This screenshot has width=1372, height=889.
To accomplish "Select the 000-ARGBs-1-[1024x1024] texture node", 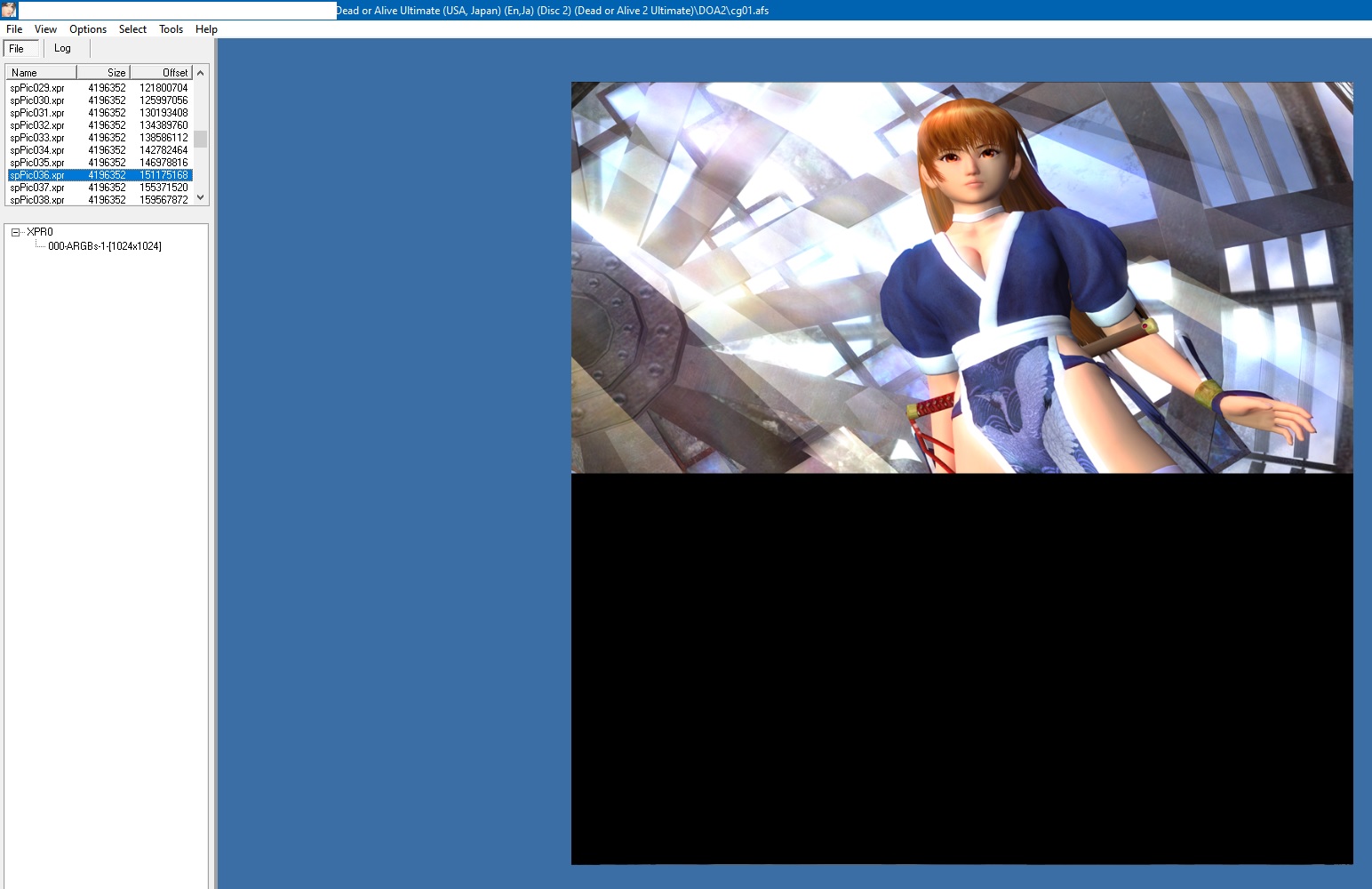I will coord(105,246).
